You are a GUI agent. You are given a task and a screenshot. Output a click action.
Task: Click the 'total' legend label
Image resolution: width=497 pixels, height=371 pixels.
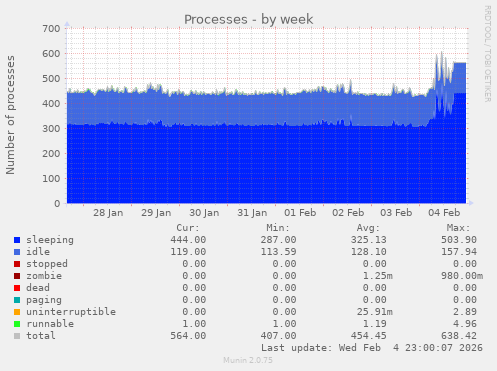pos(41,336)
